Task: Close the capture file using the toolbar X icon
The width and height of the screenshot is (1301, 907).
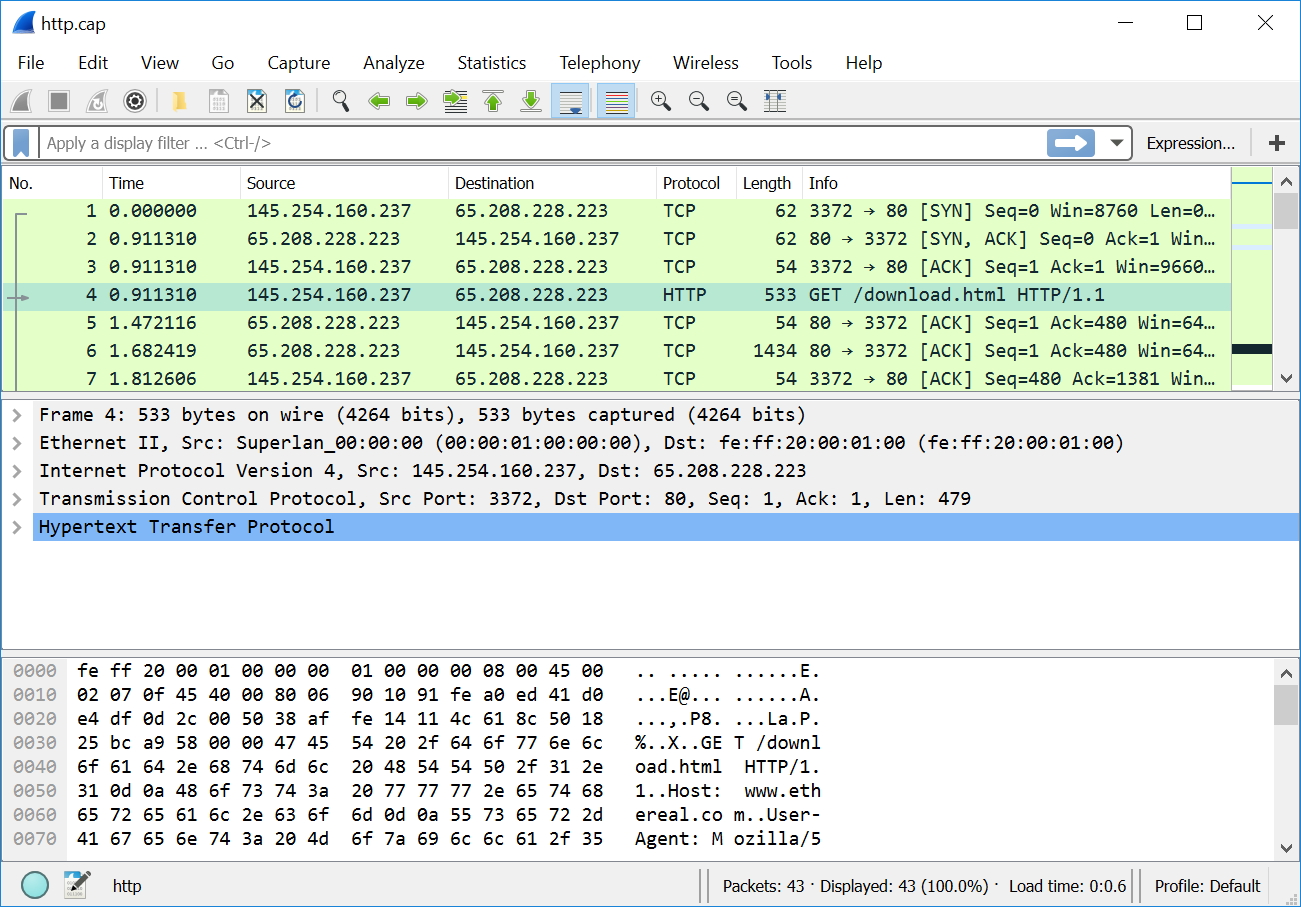Action: point(257,101)
